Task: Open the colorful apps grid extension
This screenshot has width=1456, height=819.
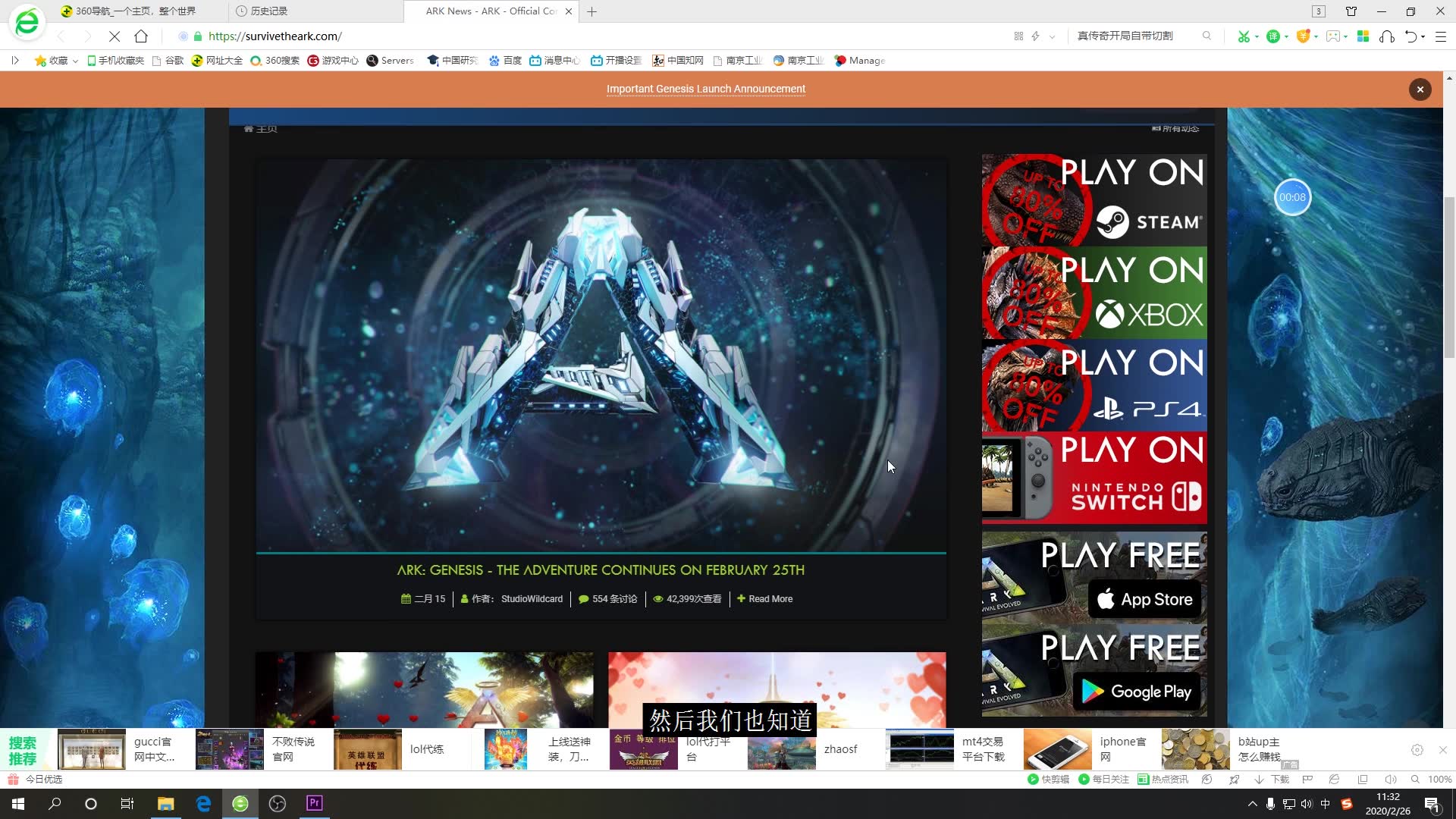Action: 1363,36
